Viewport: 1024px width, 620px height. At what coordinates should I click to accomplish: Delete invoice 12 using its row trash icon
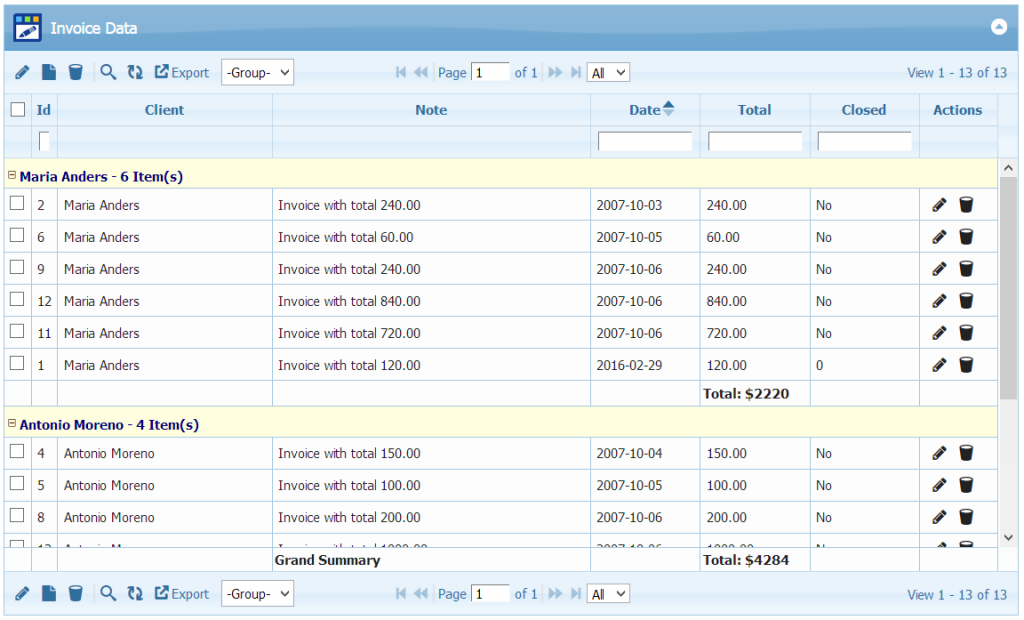(966, 301)
